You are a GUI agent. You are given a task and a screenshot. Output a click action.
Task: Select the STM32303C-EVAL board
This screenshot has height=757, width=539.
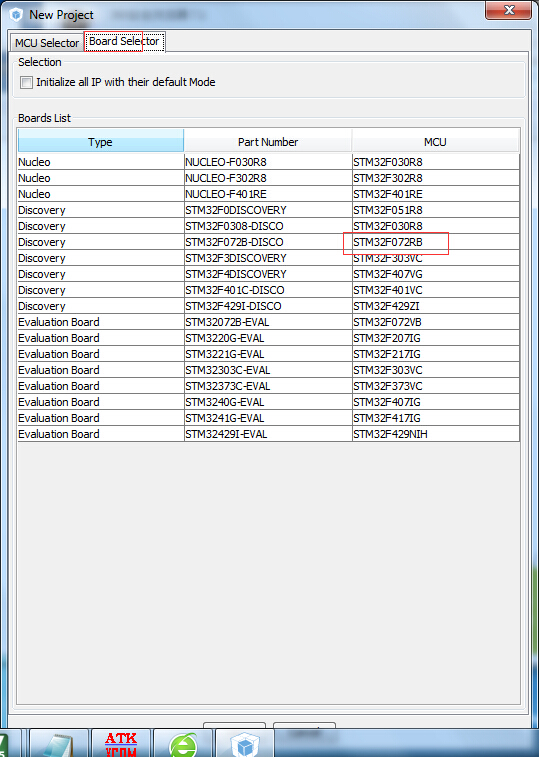click(268, 370)
